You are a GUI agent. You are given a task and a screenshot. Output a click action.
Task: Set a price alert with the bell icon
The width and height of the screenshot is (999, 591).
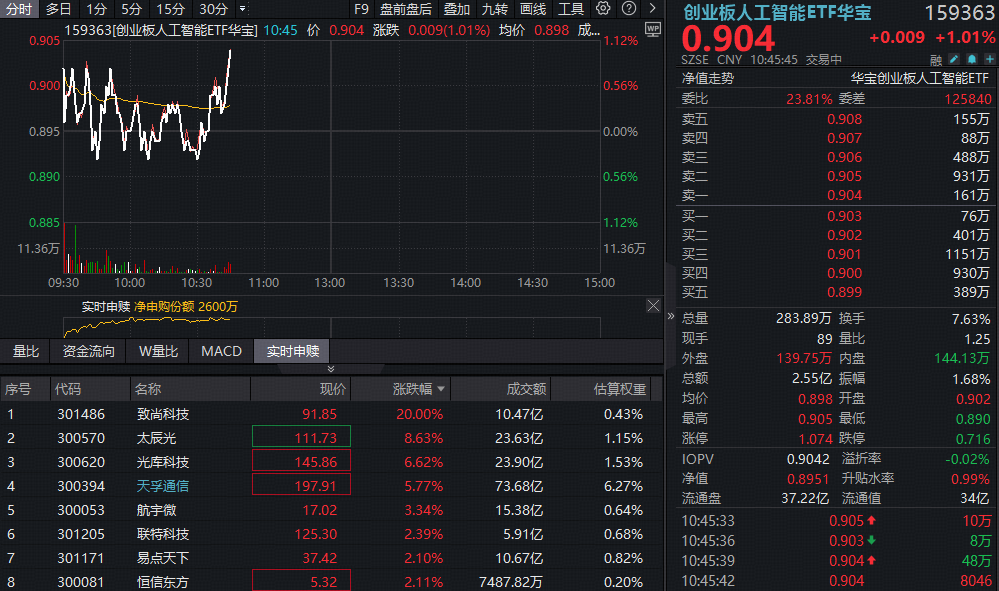[973, 59]
